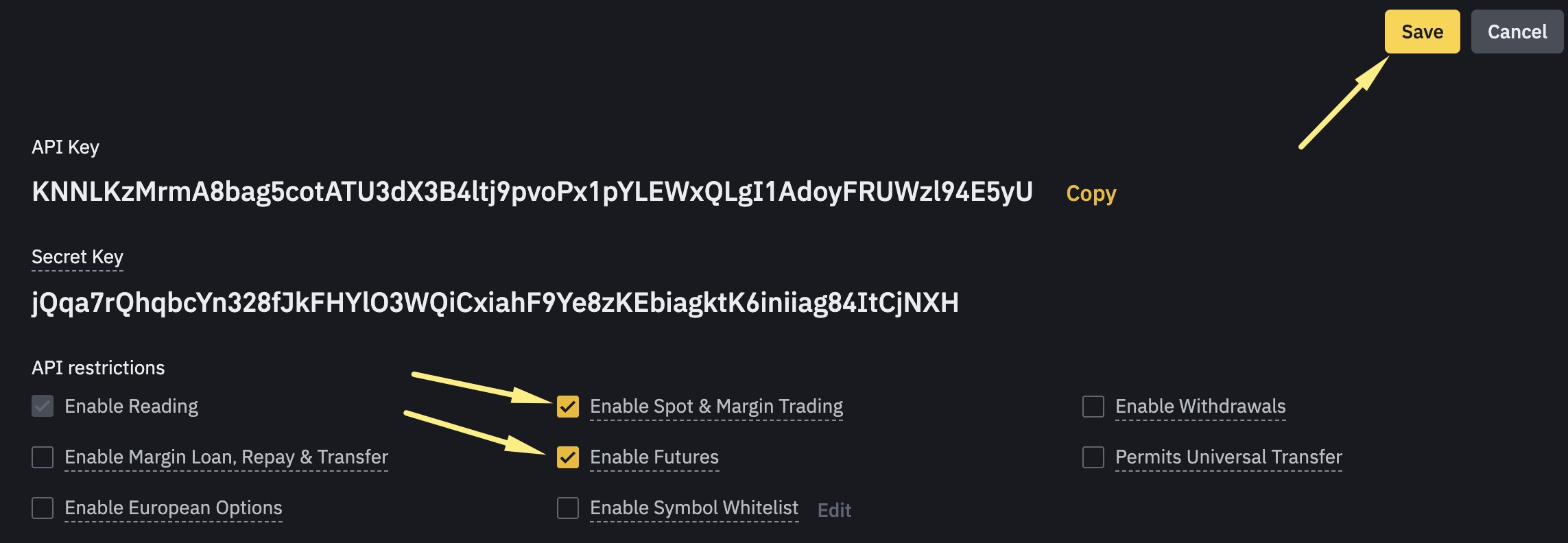
Task: Click Edit next to Symbol Whitelist
Action: (x=834, y=510)
